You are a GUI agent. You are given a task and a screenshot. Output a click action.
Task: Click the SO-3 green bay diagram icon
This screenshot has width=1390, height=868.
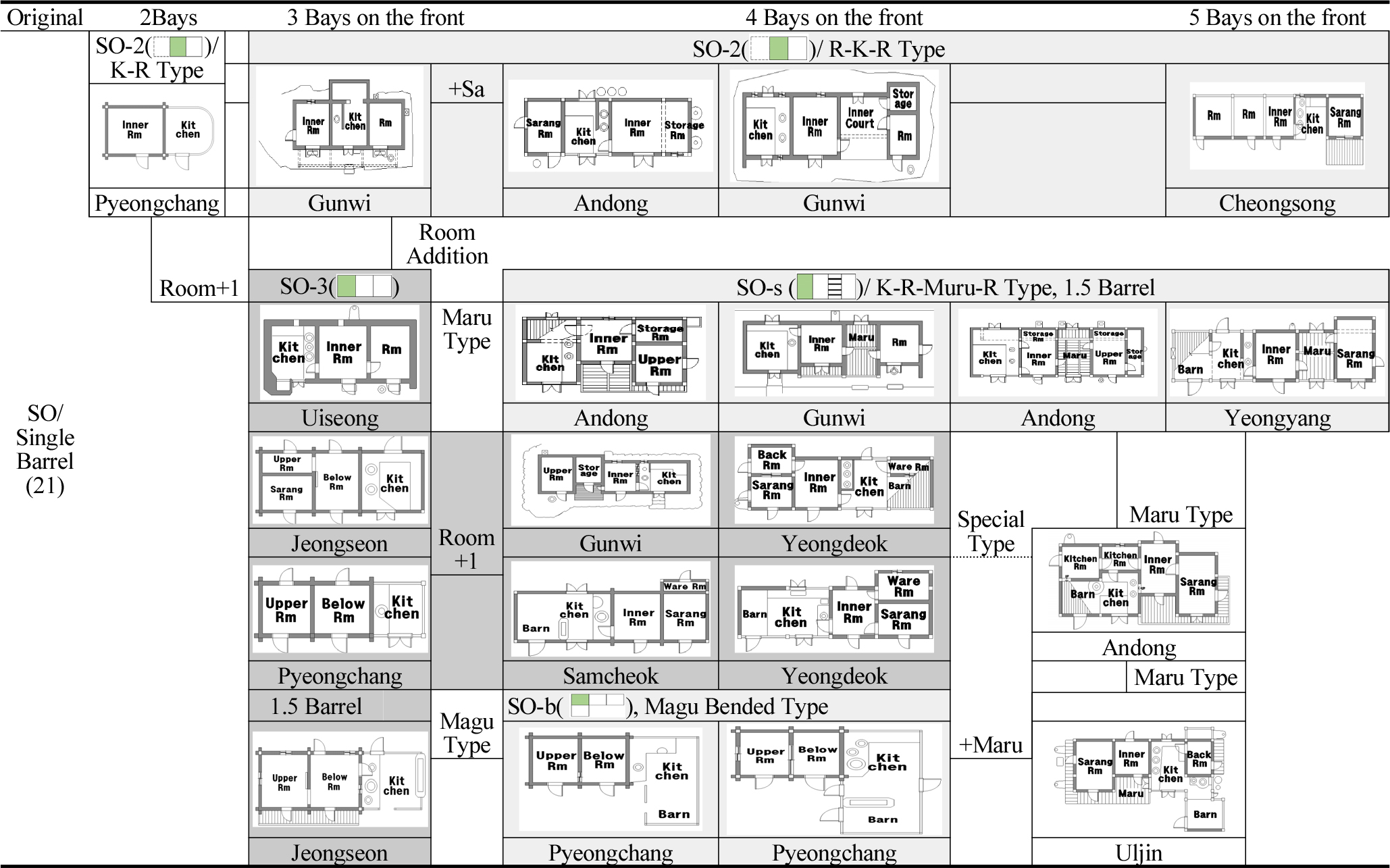364,286
